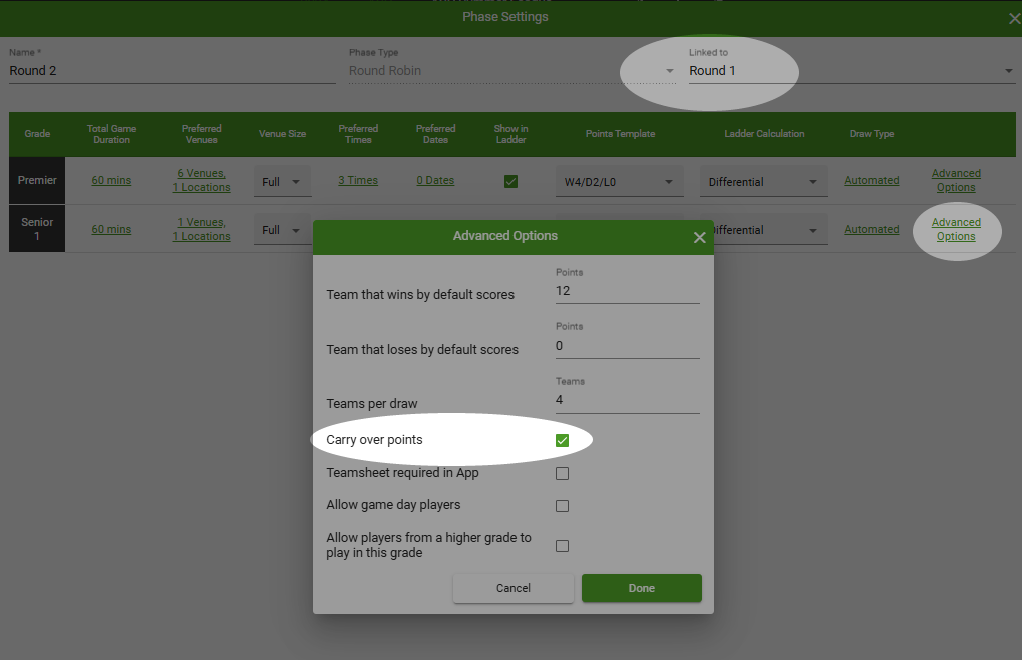This screenshot has width=1022, height=660.
Task: Open Senior 1 Ladder Calculation dropdown
Action: [x=770, y=230]
